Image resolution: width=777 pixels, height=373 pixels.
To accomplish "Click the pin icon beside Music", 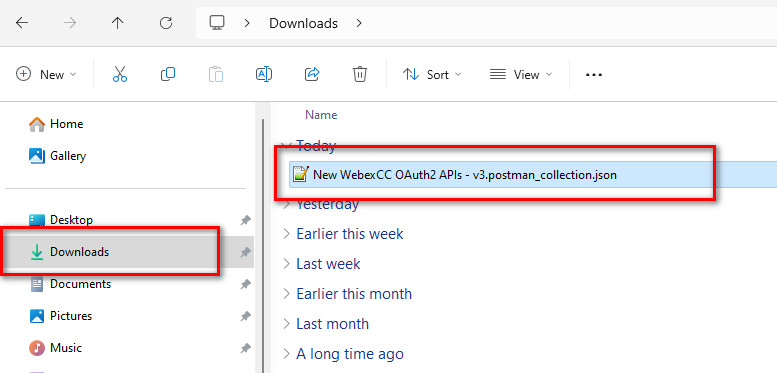I will pos(245,348).
